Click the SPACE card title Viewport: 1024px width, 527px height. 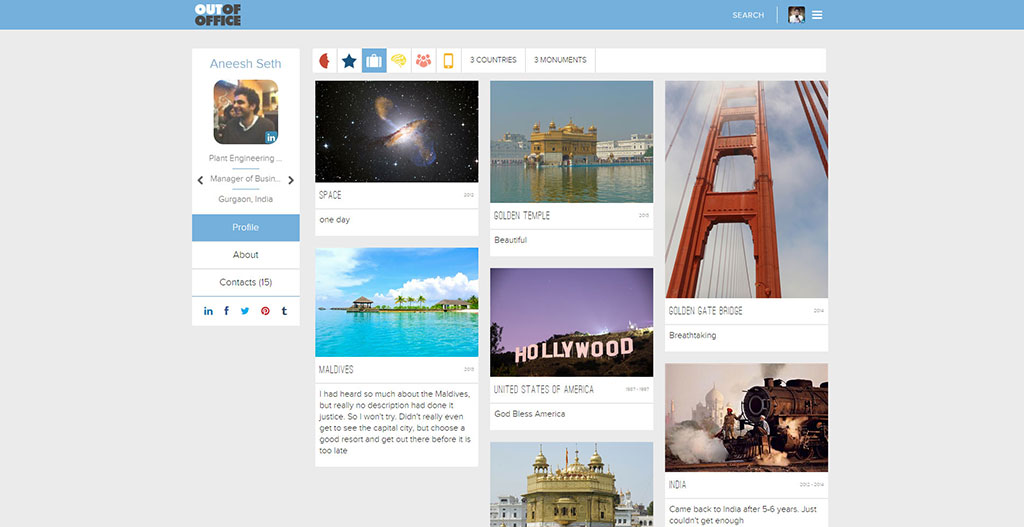tap(330, 195)
